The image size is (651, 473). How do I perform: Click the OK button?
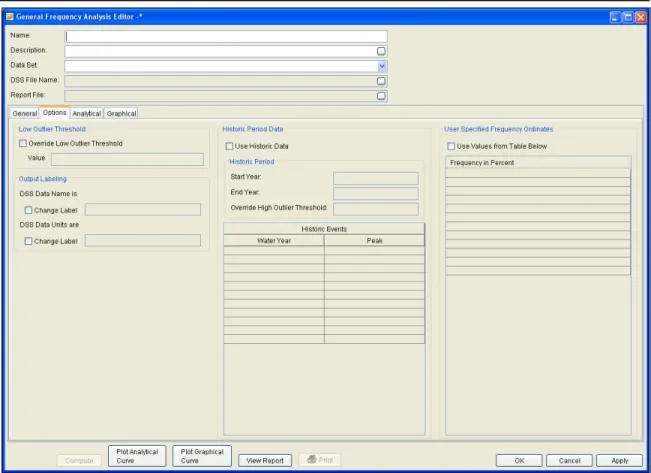(519, 461)
